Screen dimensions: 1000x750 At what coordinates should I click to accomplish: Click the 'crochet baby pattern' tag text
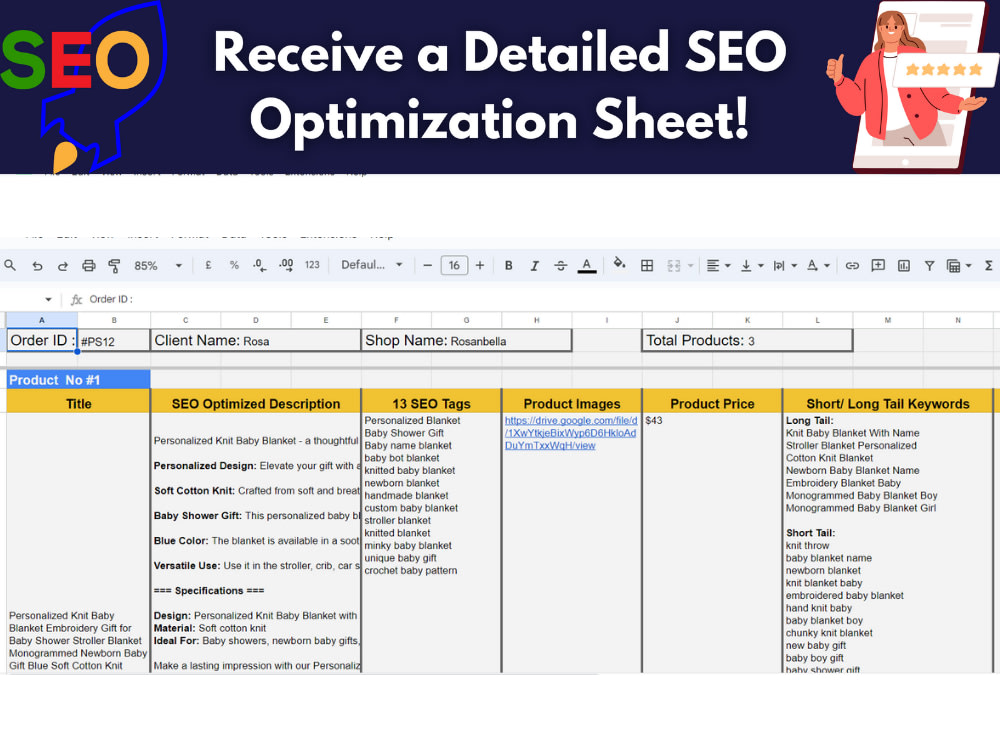click(411, 570)
